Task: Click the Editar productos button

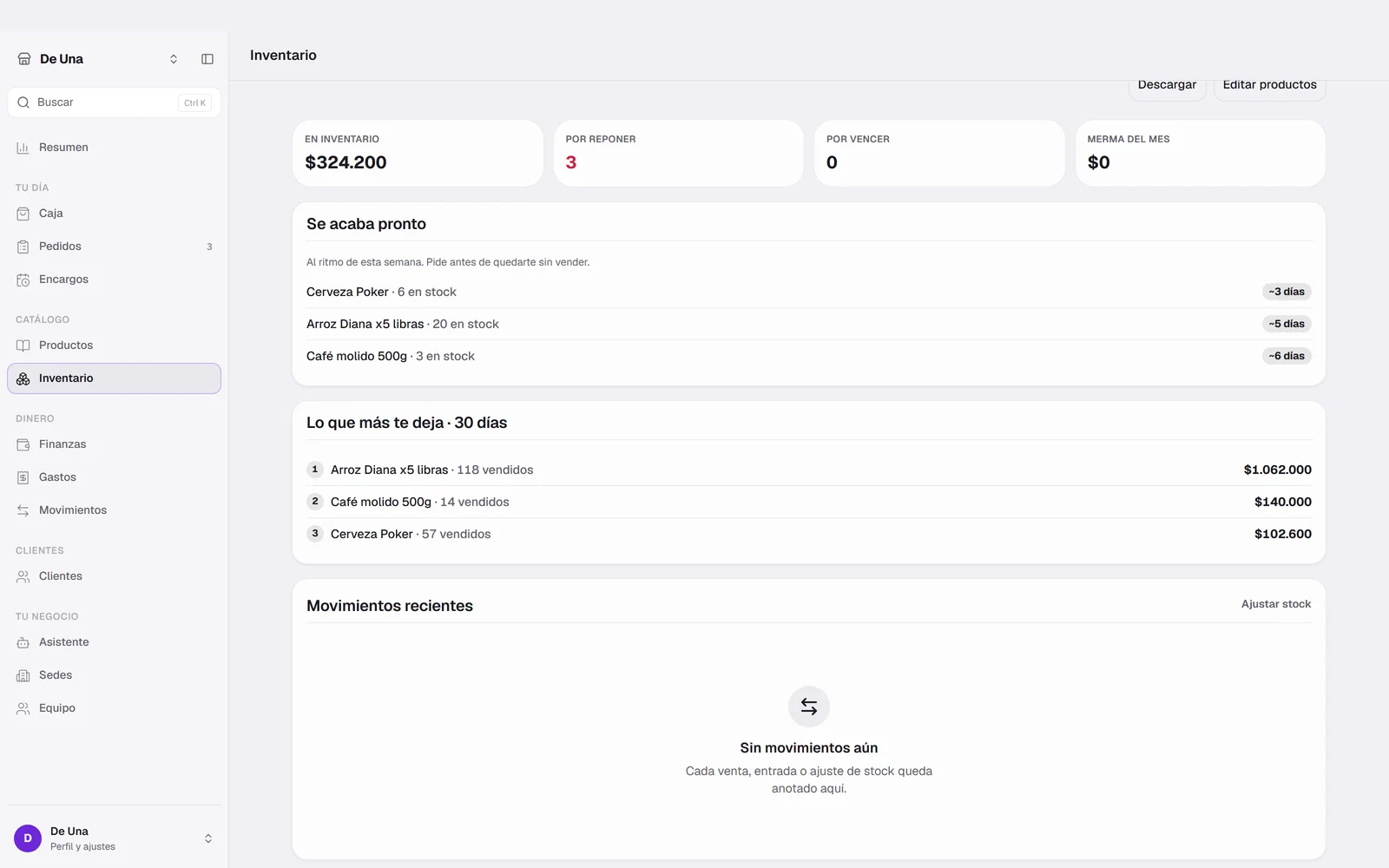Action: (x=1269, y=86)
